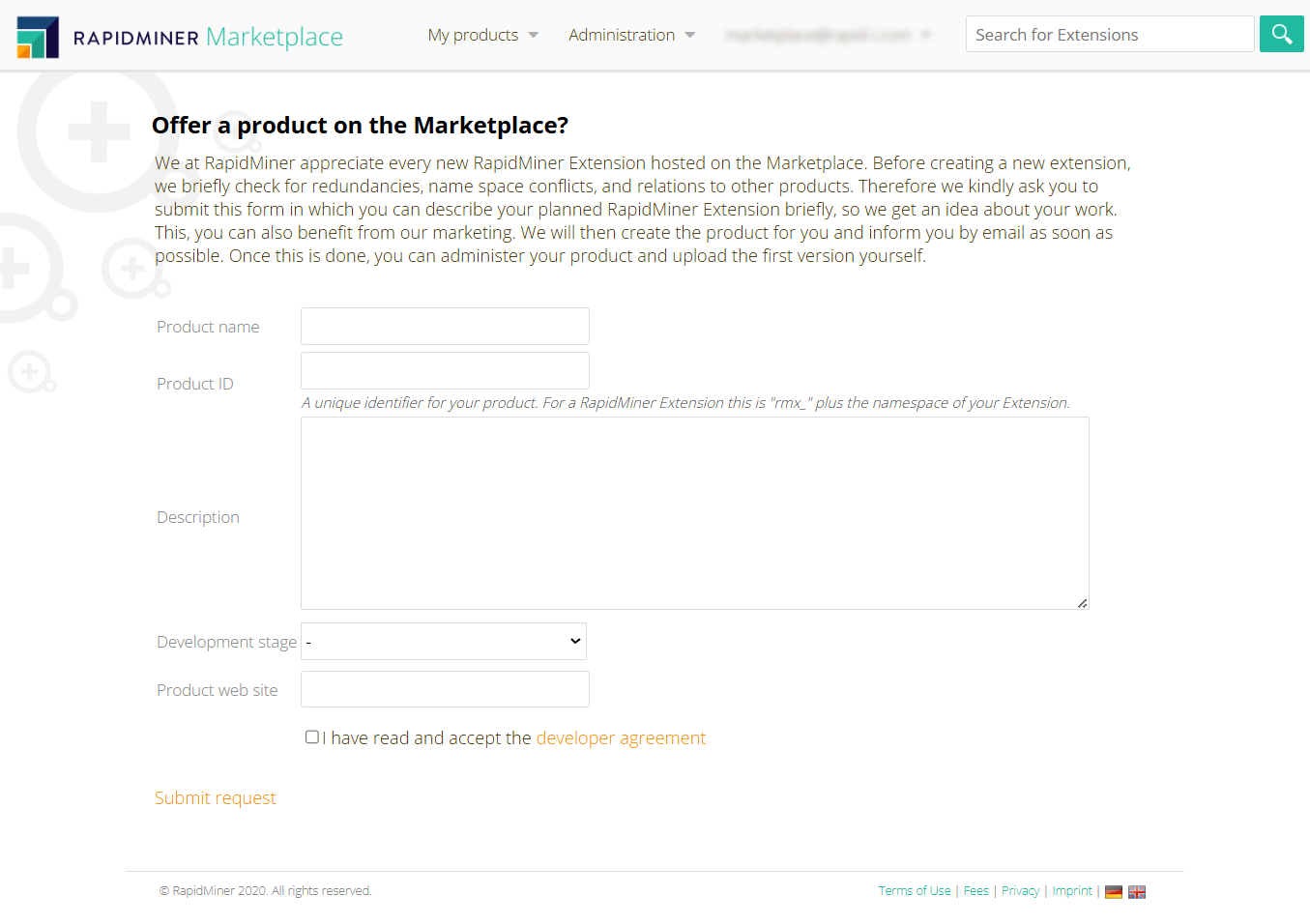Click the Submit request button

click(x=215, y=797)
